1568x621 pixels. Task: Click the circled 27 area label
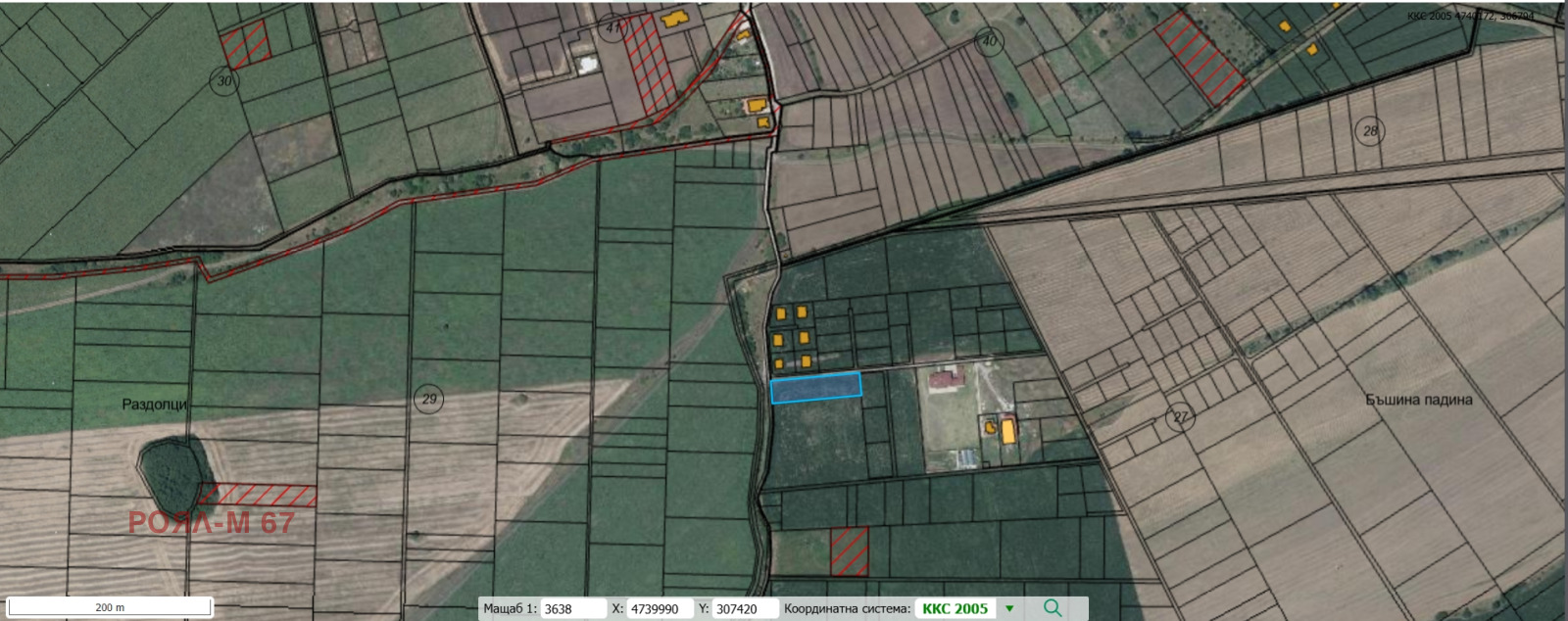pos(1180,418)
